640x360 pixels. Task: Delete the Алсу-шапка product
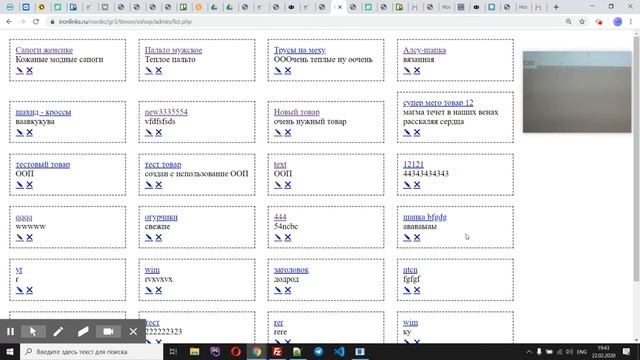click(417, 71)
